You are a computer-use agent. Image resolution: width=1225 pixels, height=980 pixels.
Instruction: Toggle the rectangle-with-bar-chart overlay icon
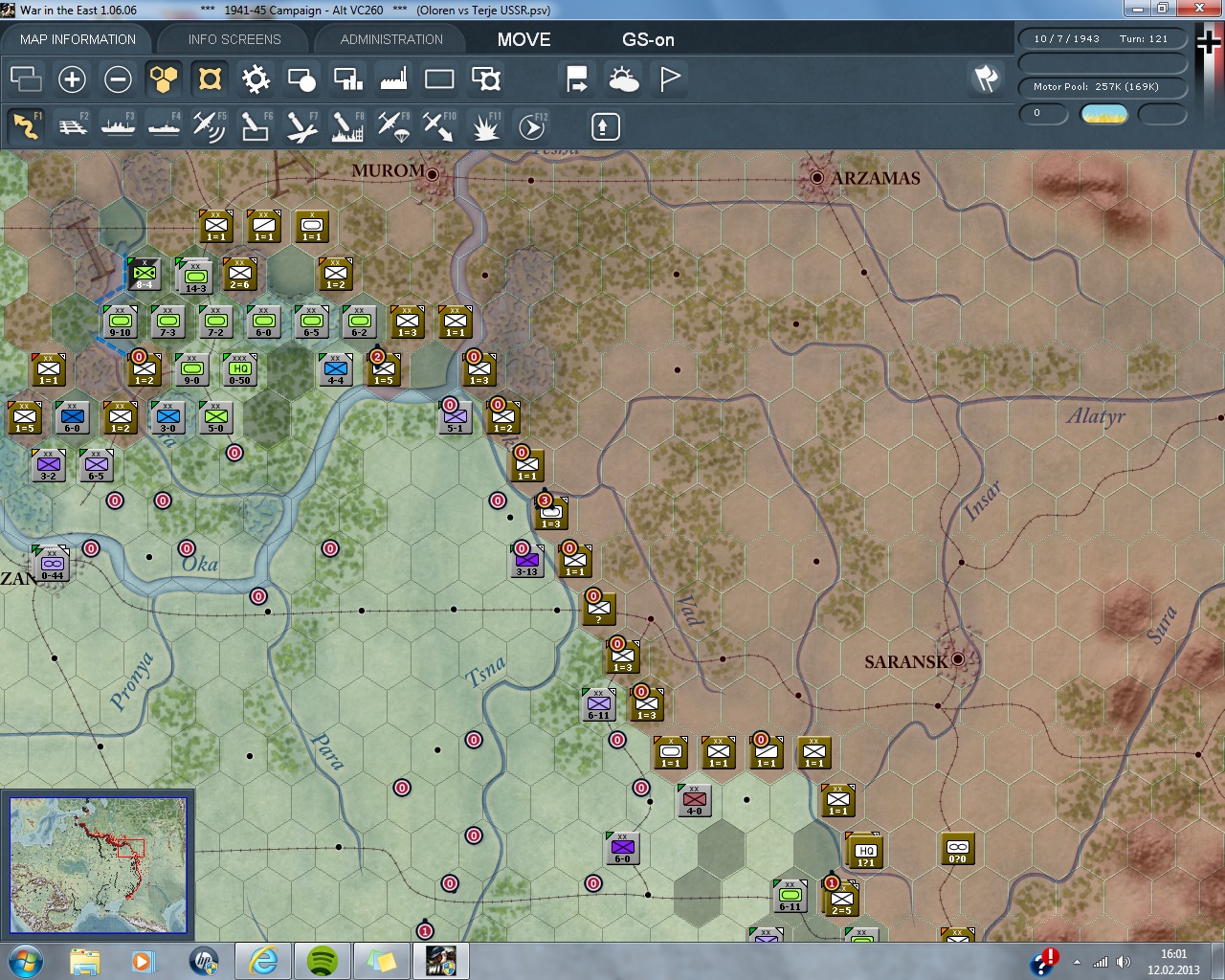347,78
